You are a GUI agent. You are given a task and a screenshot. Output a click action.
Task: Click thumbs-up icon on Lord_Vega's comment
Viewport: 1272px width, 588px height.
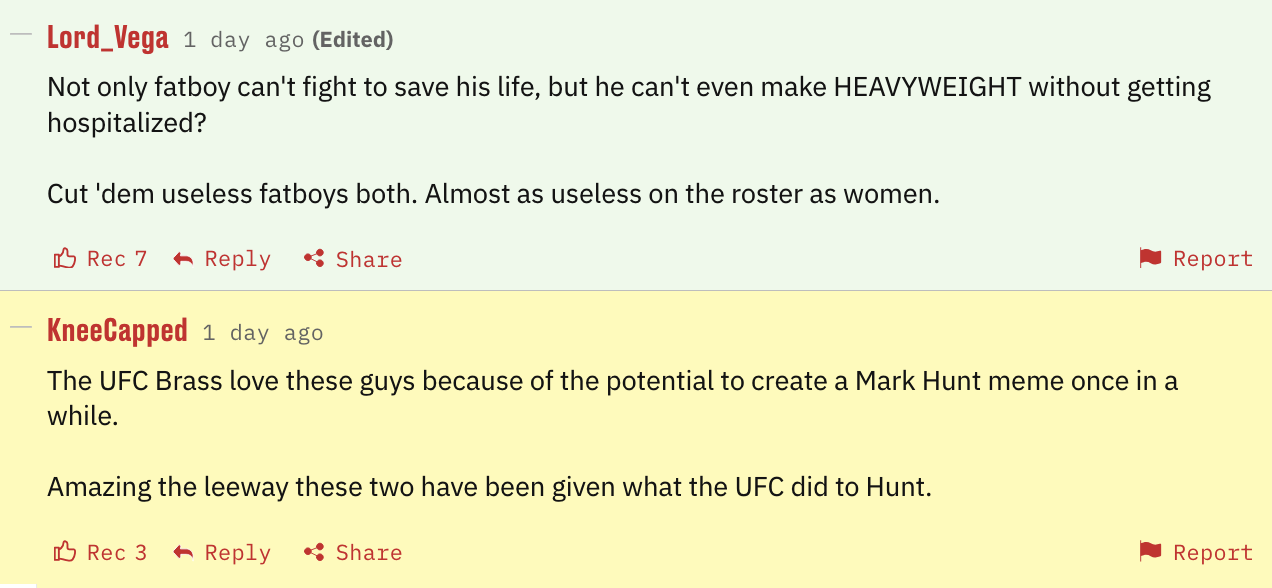tap(65, 259)
